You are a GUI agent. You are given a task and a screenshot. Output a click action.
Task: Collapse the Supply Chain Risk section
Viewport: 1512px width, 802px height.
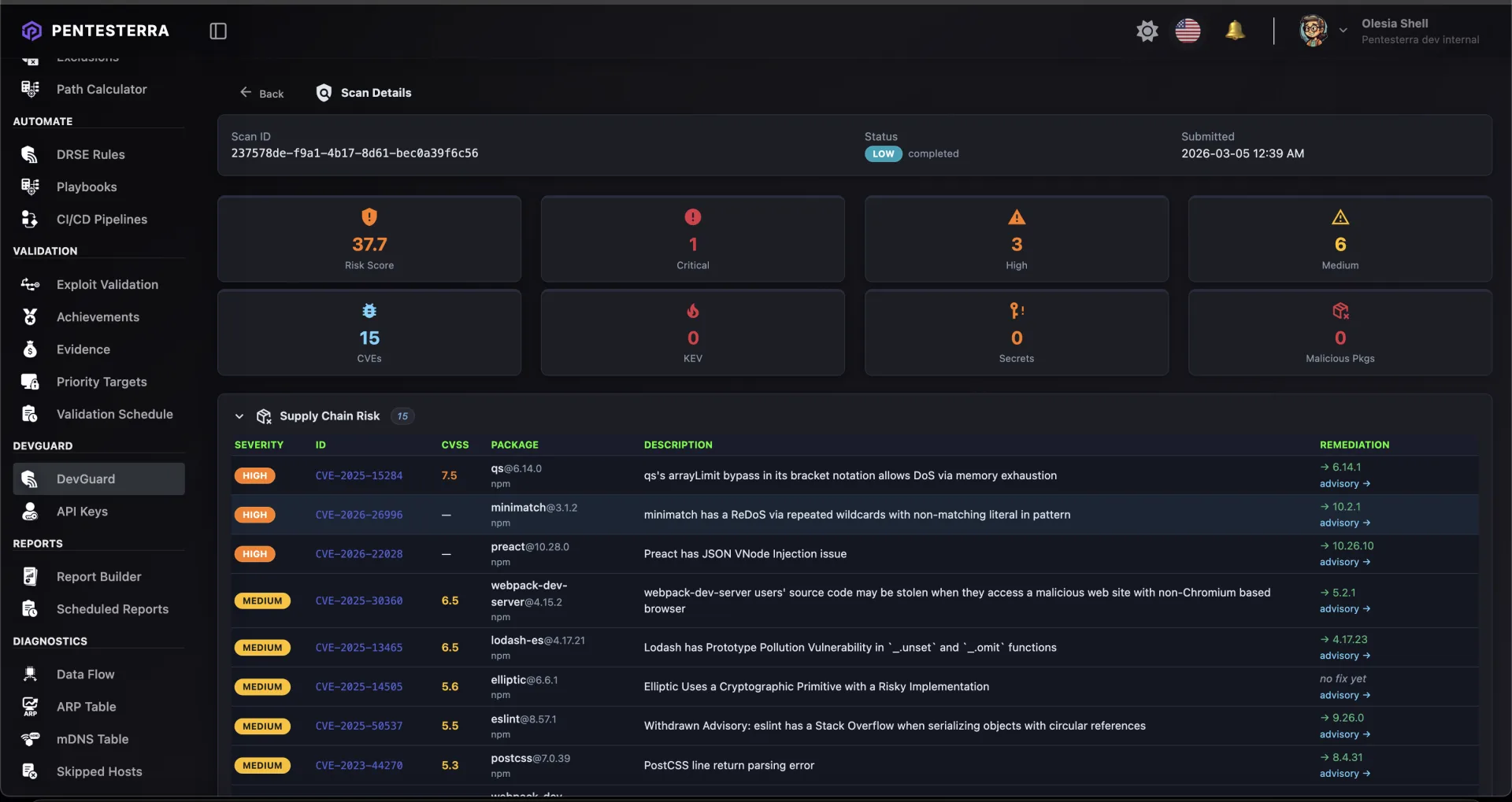click(x=239, y=416)
